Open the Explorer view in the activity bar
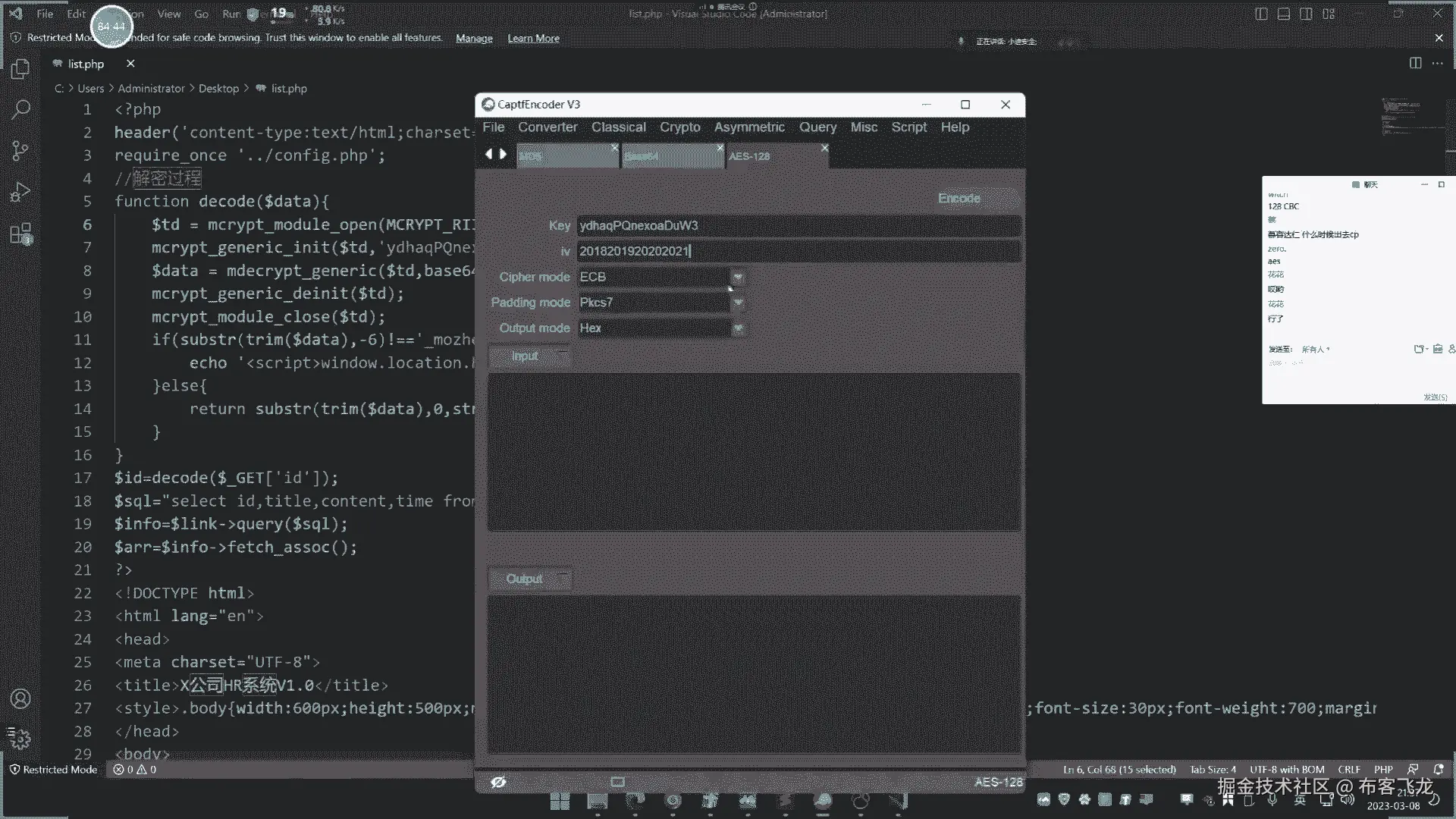 (20, 70)
